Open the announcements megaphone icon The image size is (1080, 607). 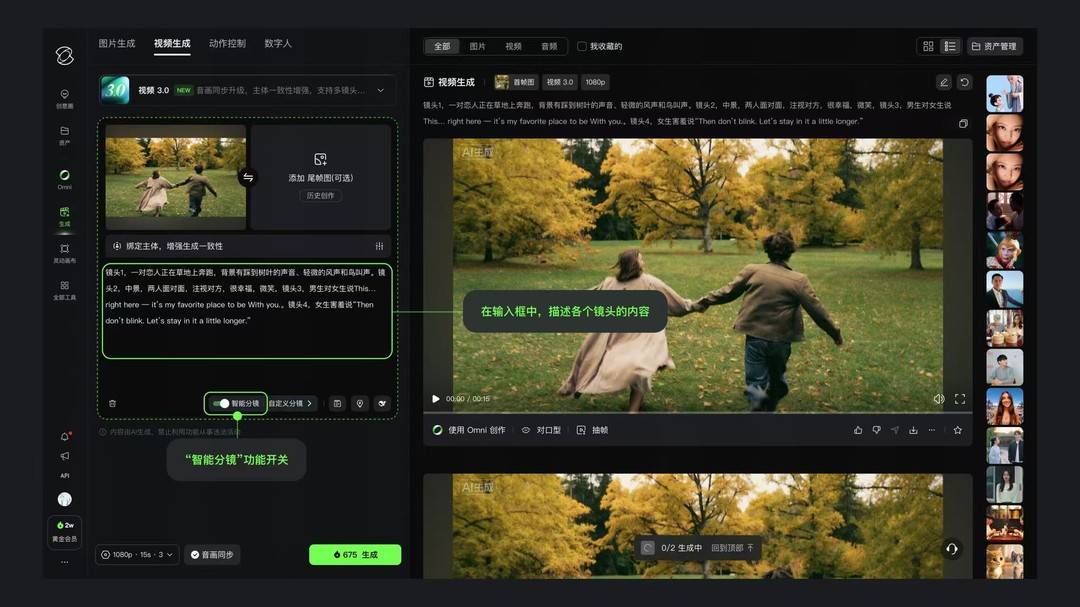(65, 456)
